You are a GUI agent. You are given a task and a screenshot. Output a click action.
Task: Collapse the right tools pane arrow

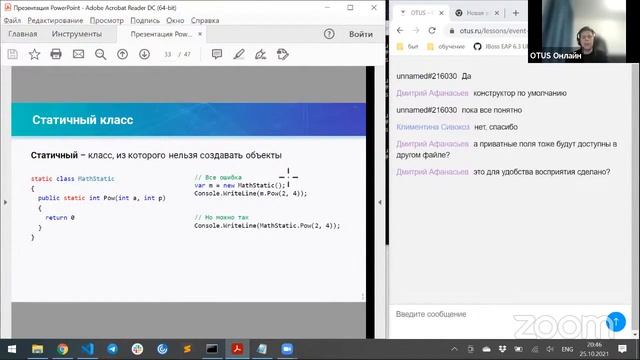point(380,202)
